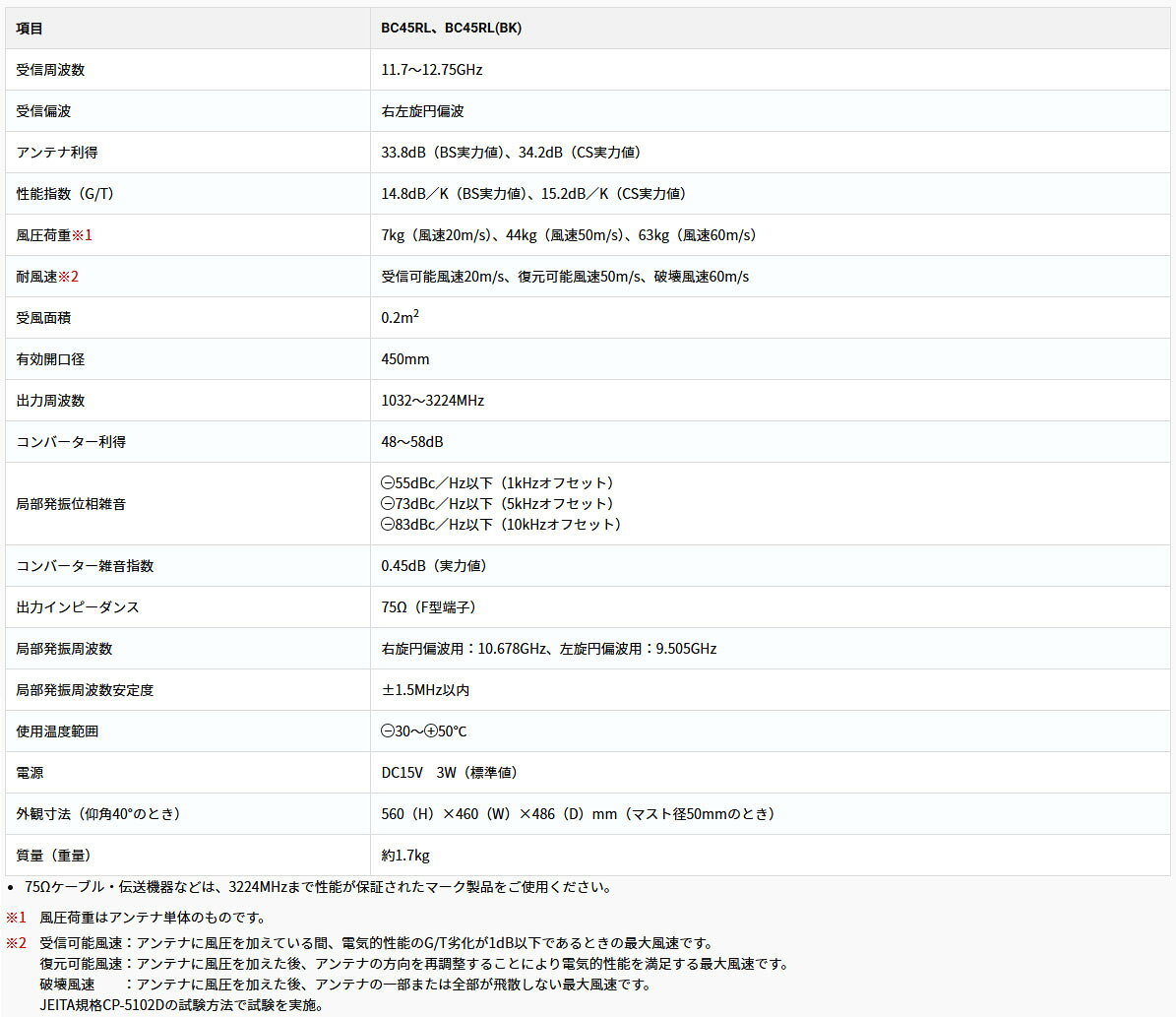Screen dimensions: 1176x1017
Task: Click the "外観寸法（仰角40°のとき）" row label
Action: [101, 813]
